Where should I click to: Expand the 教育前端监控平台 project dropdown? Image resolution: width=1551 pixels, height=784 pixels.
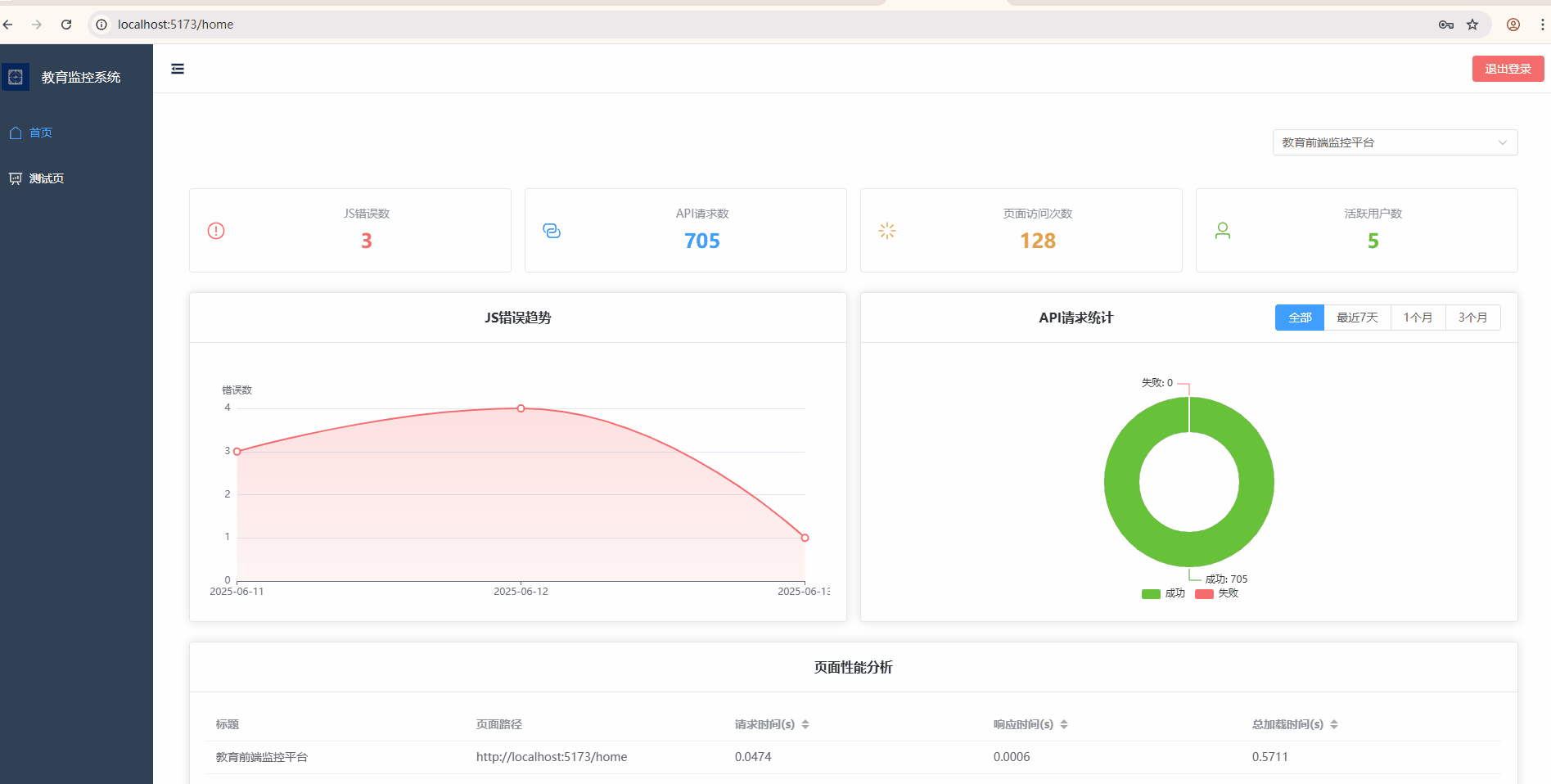click(1395, 142)
